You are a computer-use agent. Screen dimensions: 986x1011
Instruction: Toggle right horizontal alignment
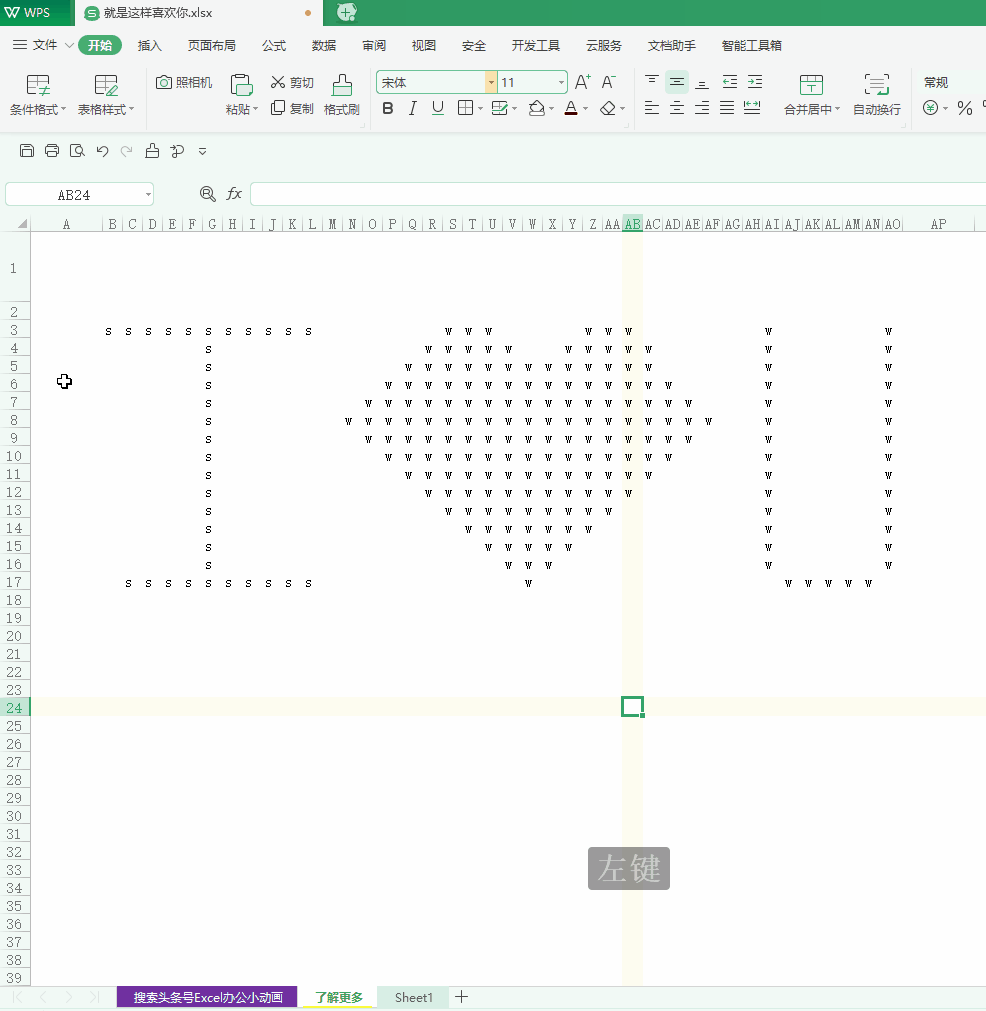pos(702,108)
